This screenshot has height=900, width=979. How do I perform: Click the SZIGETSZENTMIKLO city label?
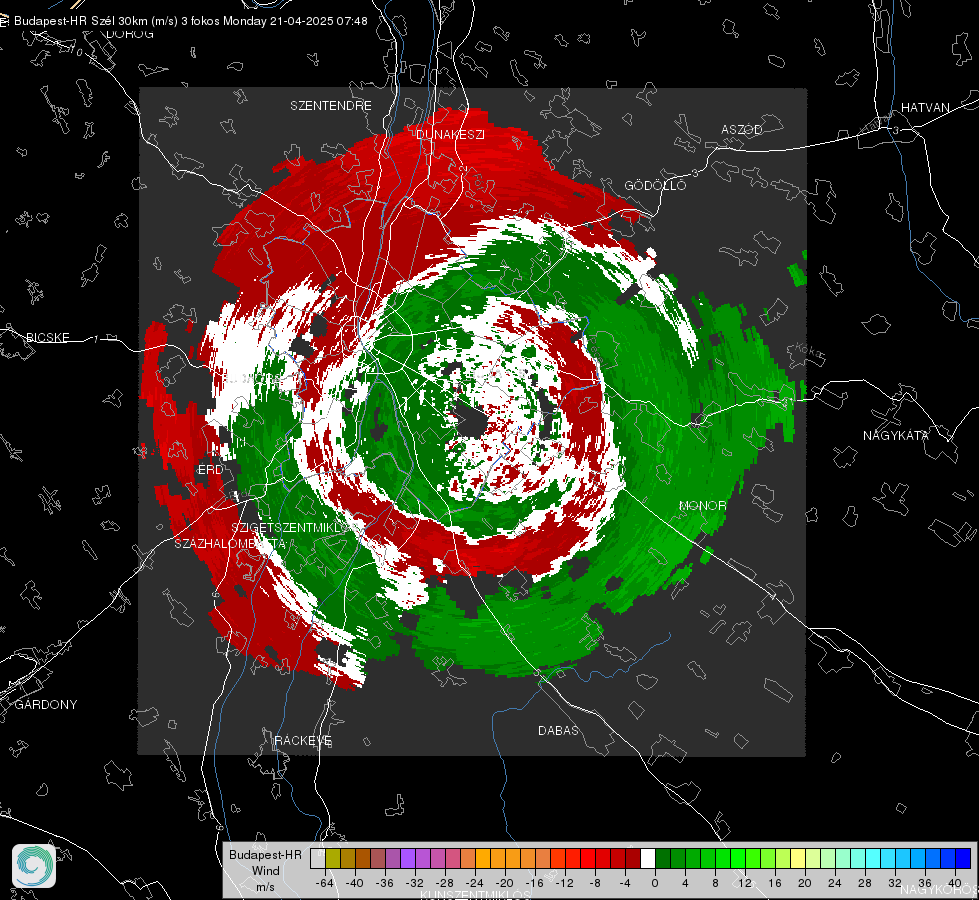click(288, 528)
